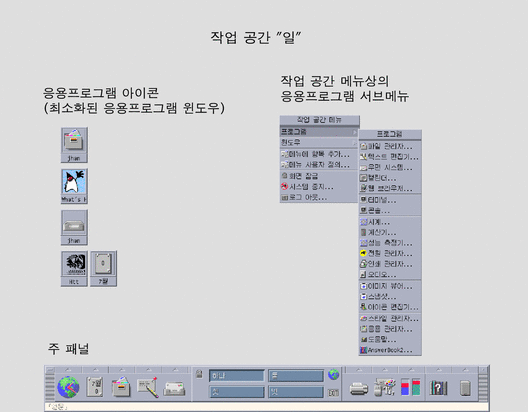Launch 'AnswerBook2...' from programs submenu
The width and height of the screenshot is (528, 412).
pos(390,350)
